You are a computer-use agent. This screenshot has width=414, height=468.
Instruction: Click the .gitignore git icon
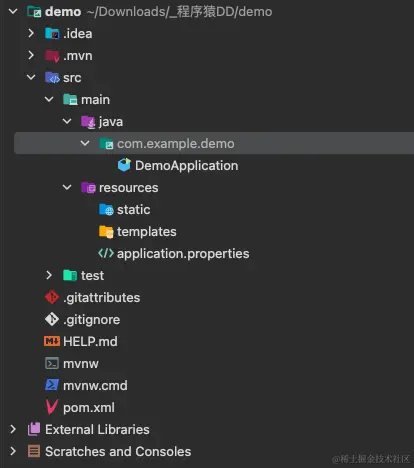(52, 319)
